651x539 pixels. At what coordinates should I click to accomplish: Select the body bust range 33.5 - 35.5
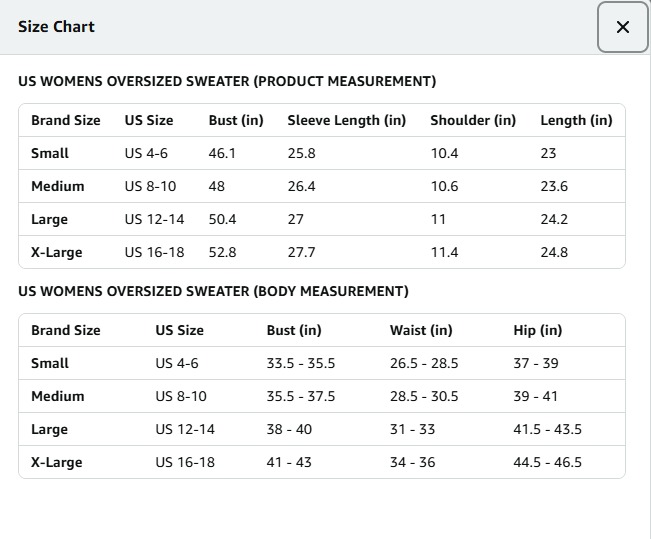point(300,363)
